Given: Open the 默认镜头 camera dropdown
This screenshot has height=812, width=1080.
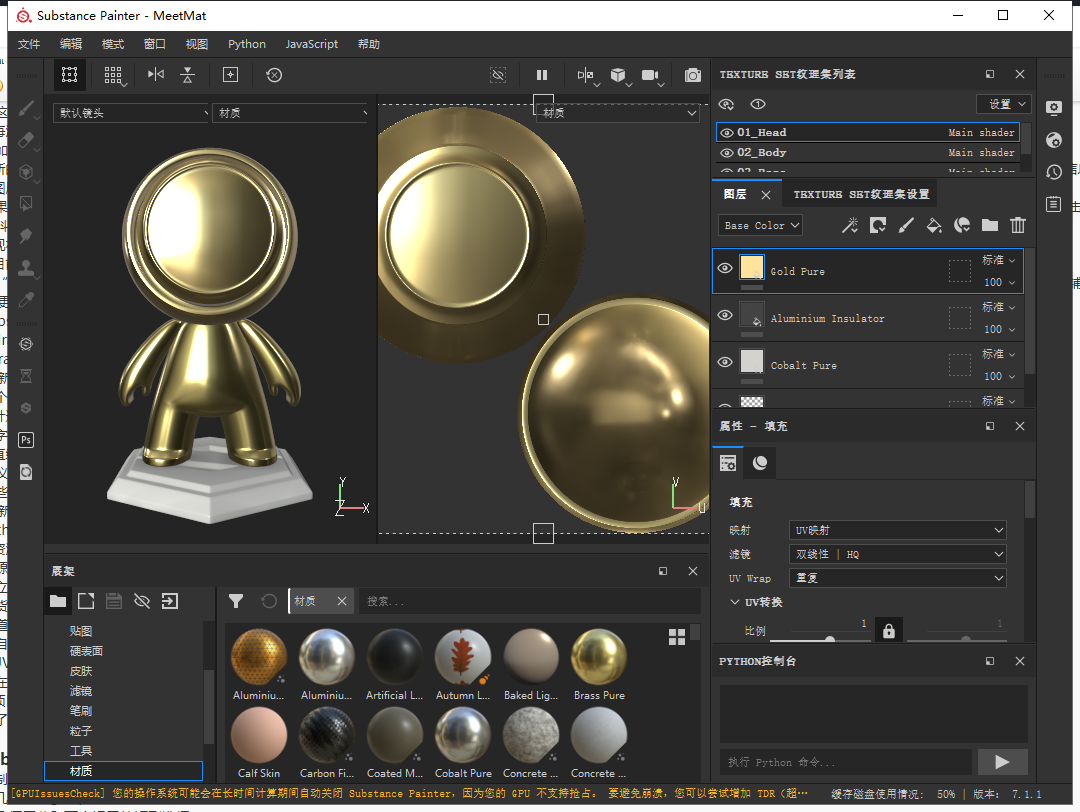Looking at the screenshot, I should pos(131,113).
